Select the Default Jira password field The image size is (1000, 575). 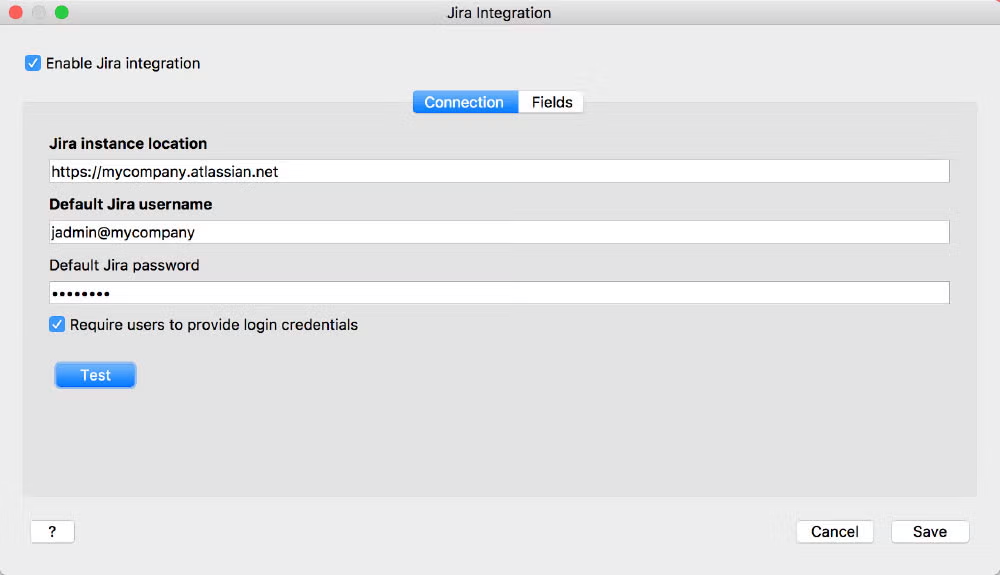(499, 293)
